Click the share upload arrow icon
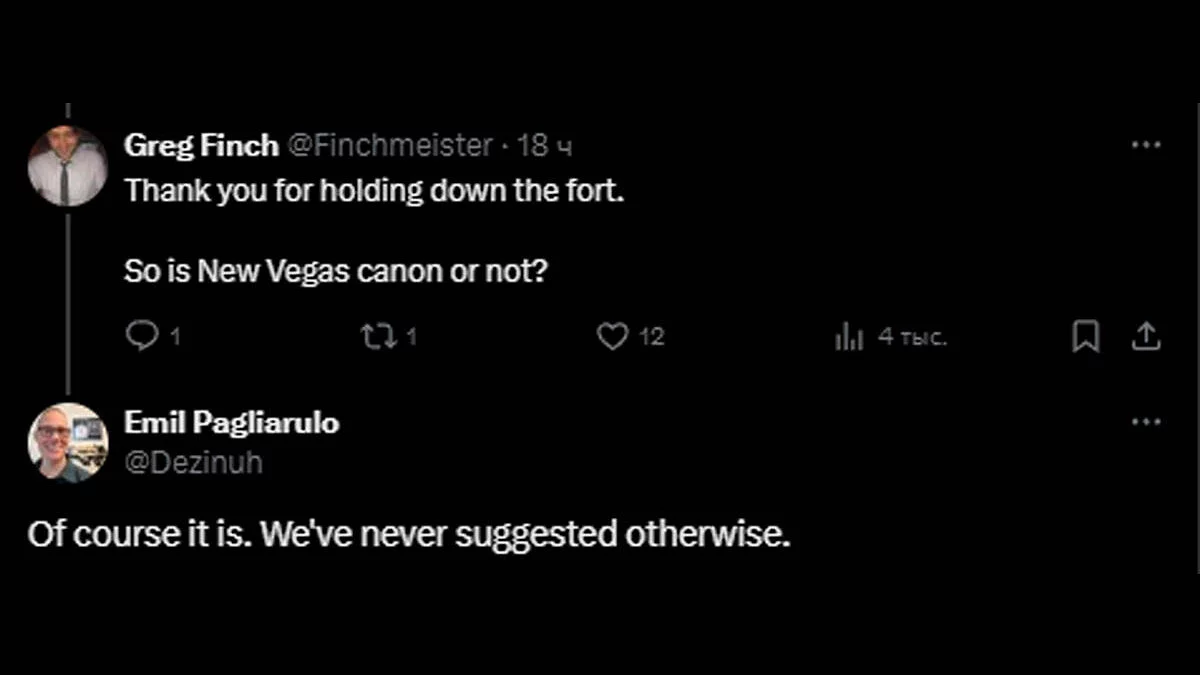 pyautogui.click(x=1145, y=337)
